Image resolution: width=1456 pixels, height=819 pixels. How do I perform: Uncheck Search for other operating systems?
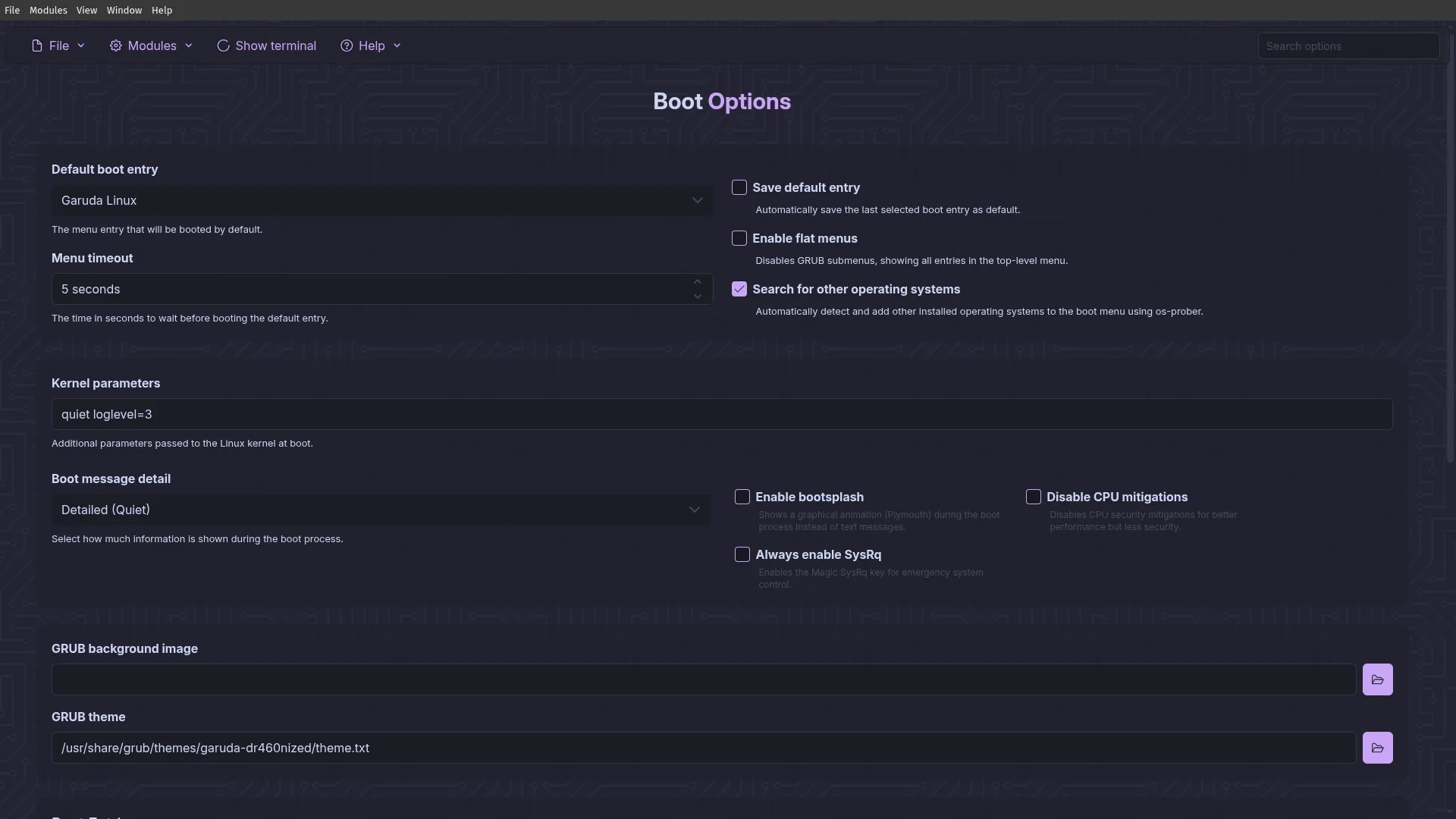click(739, 289)
